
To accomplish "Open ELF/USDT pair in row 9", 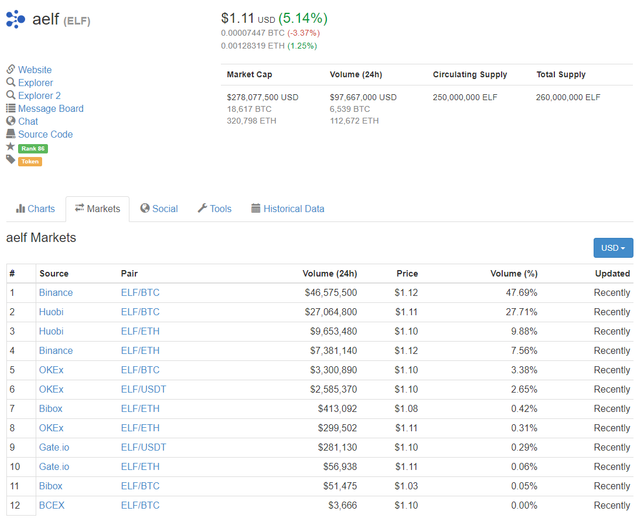I will [143, 447].
